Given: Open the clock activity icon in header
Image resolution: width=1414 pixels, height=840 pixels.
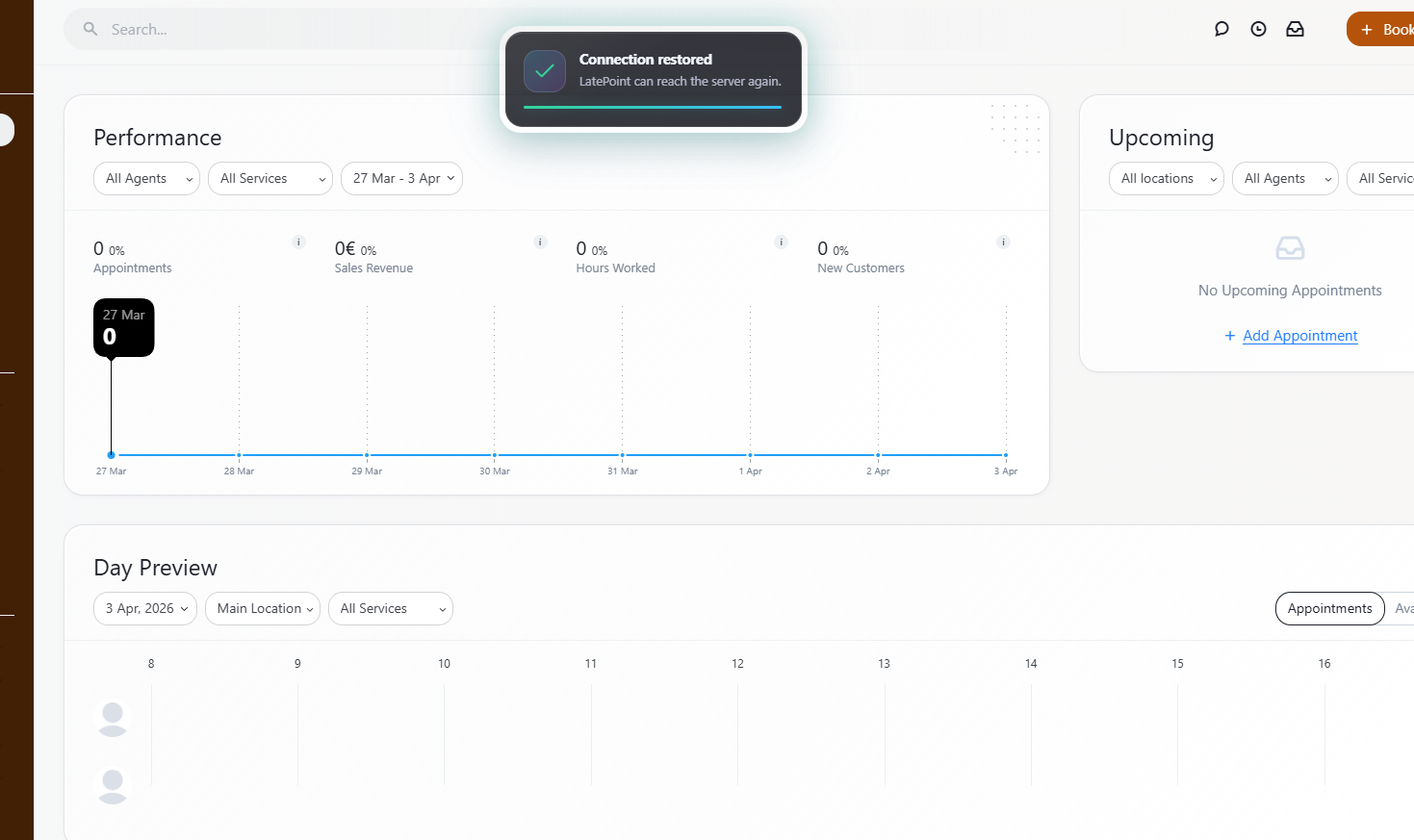Looking at the screenshot, I should 1258,29.
